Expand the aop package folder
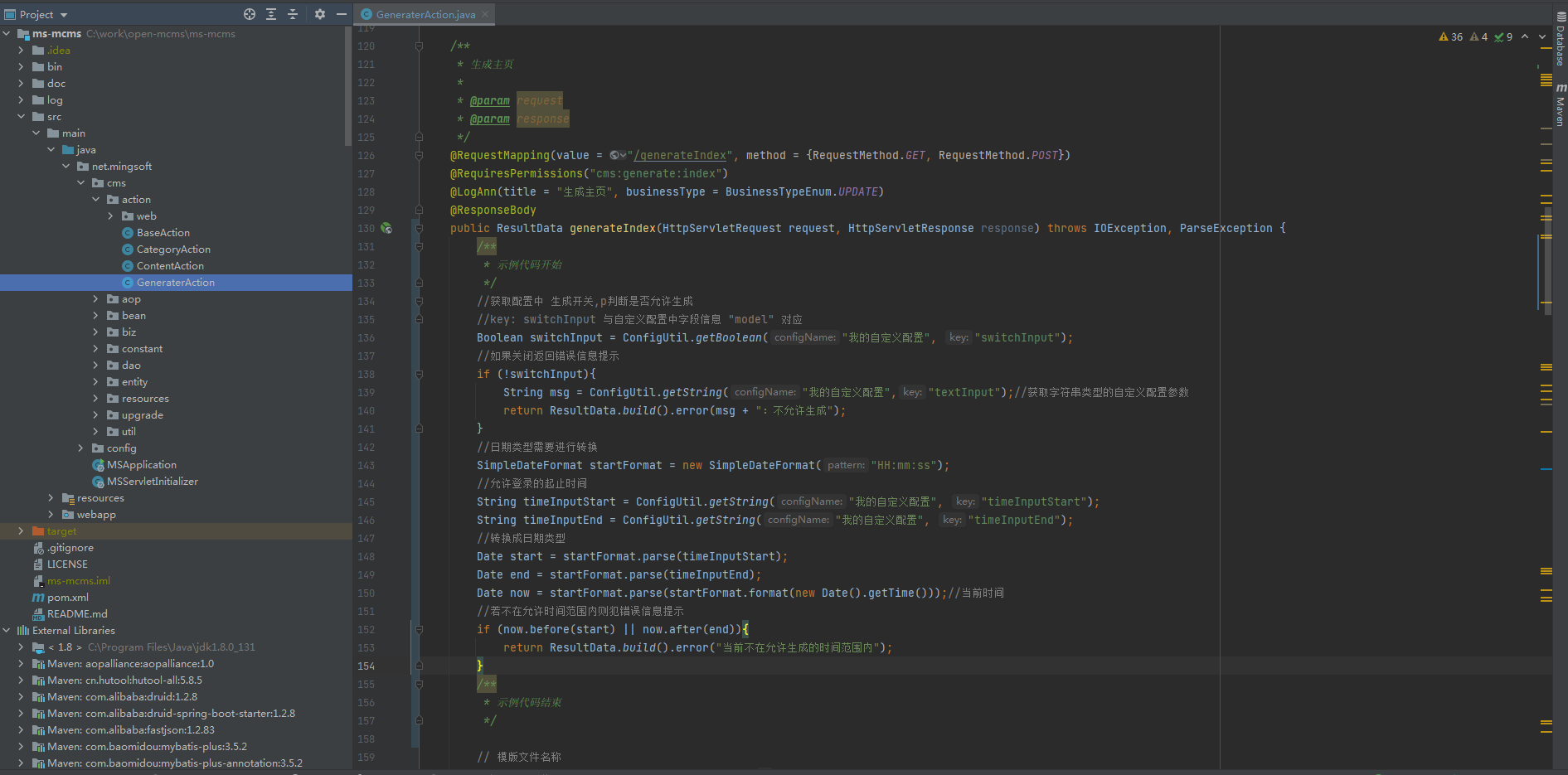The height and width of the screenshot is (775, 1568). point(96,299)
